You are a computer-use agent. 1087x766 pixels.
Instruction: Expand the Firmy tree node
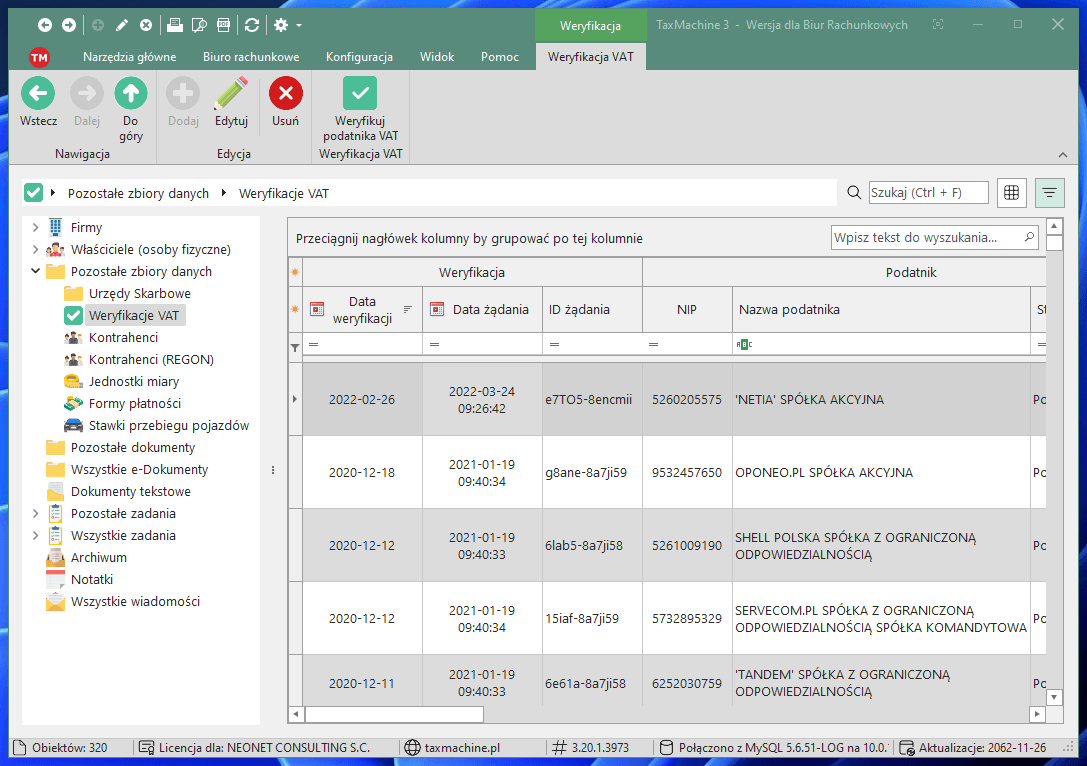[x=36, y=228]
